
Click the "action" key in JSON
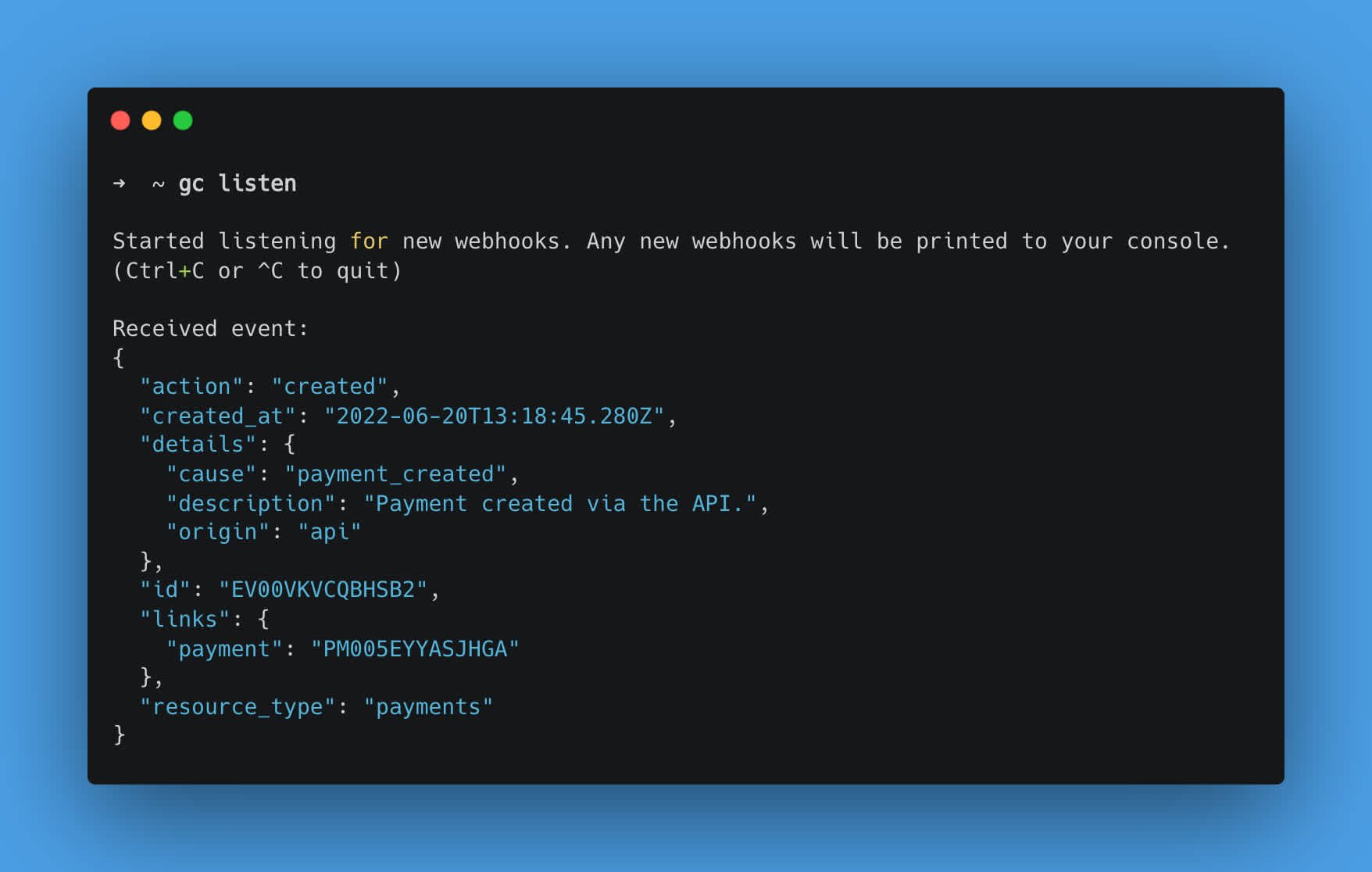tap(191, 386)
